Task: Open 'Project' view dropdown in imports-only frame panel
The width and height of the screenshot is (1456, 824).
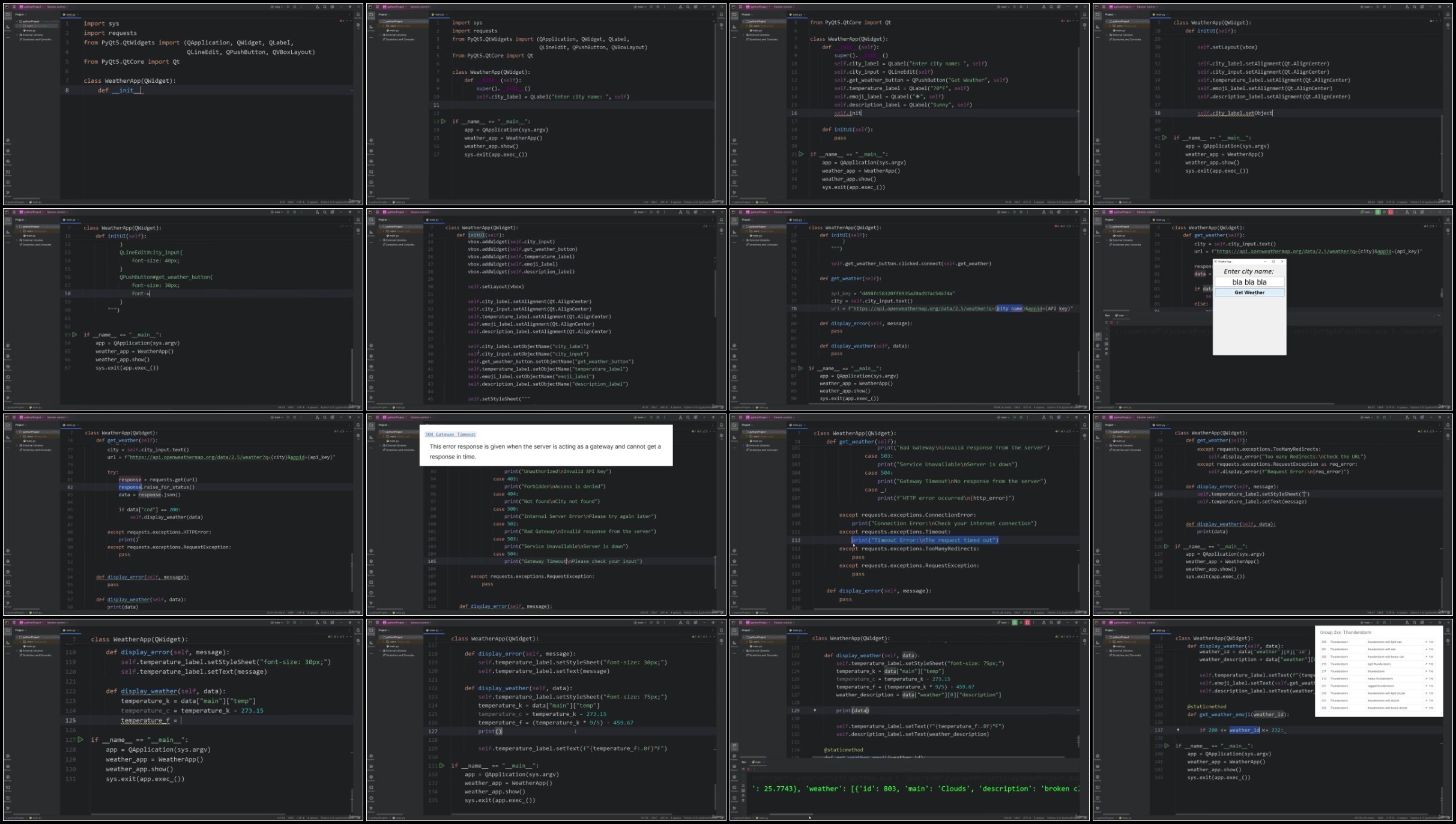Action: 21,14
